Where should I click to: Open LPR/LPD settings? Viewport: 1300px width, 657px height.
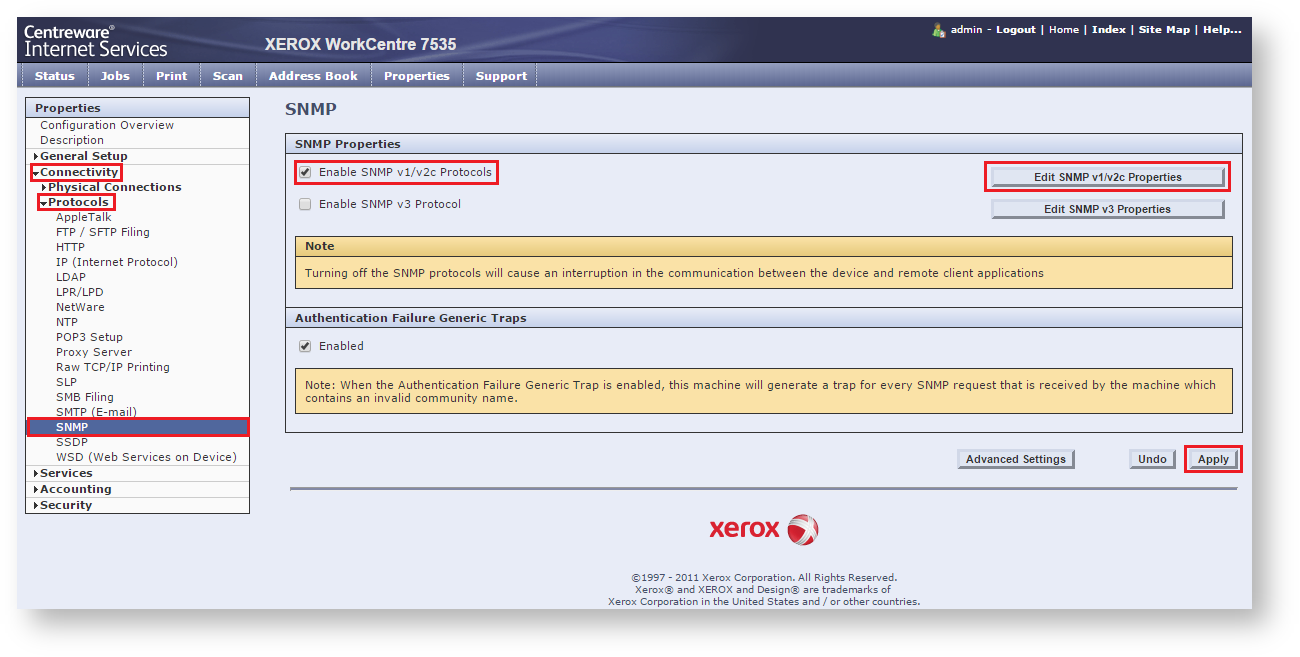(79, 292)
